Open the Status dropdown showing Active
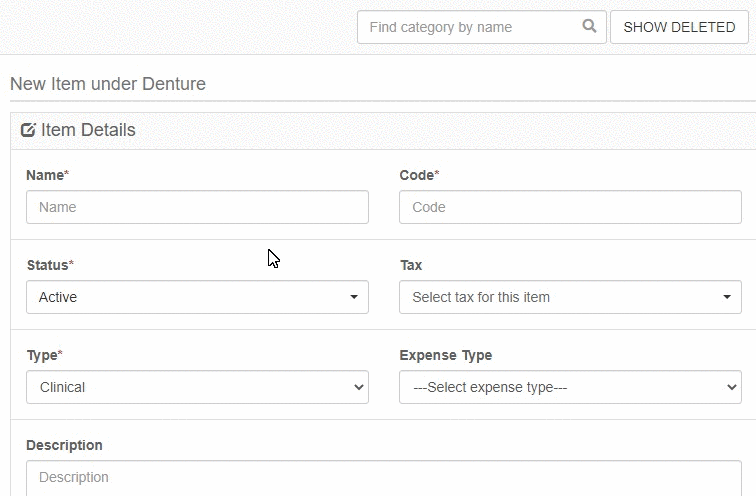Screen dimensions: 756x496 coord(197,297)
